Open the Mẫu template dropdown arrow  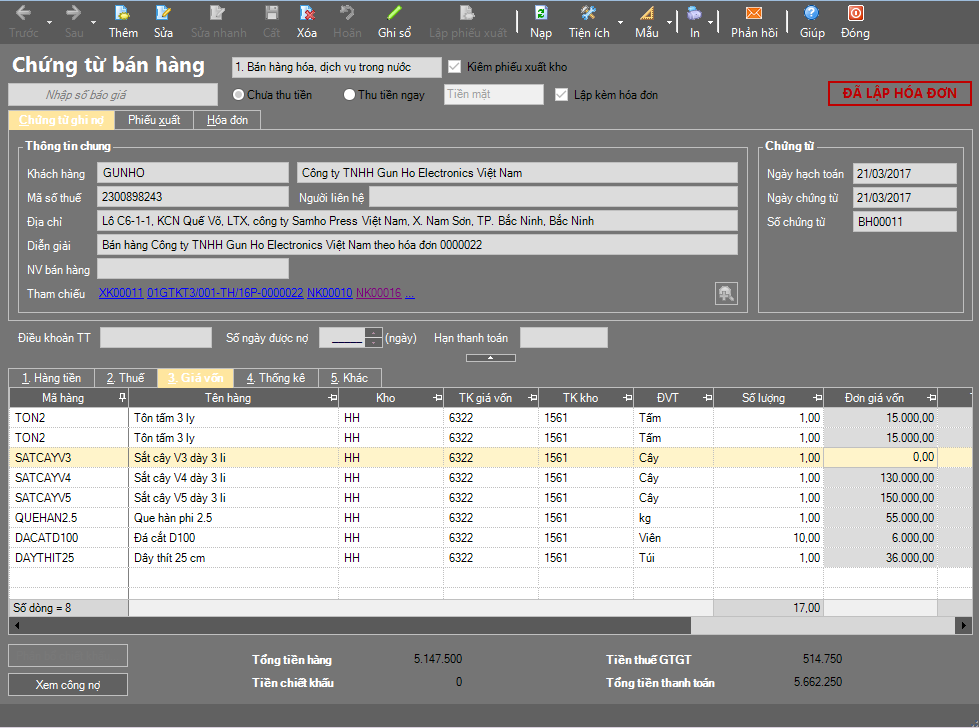point(670,21)
